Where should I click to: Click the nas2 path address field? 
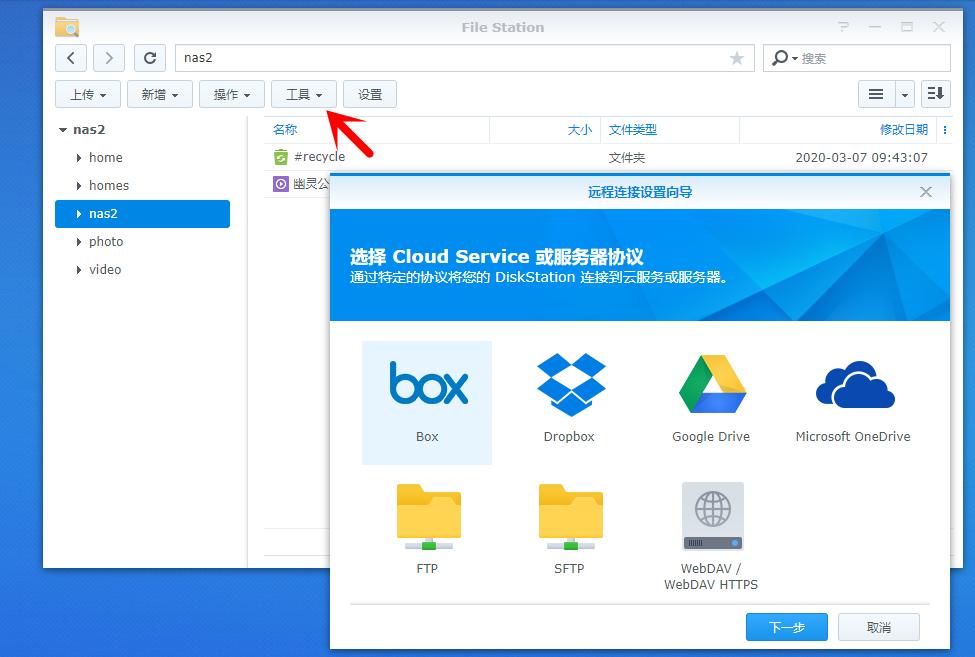[464, 58]
